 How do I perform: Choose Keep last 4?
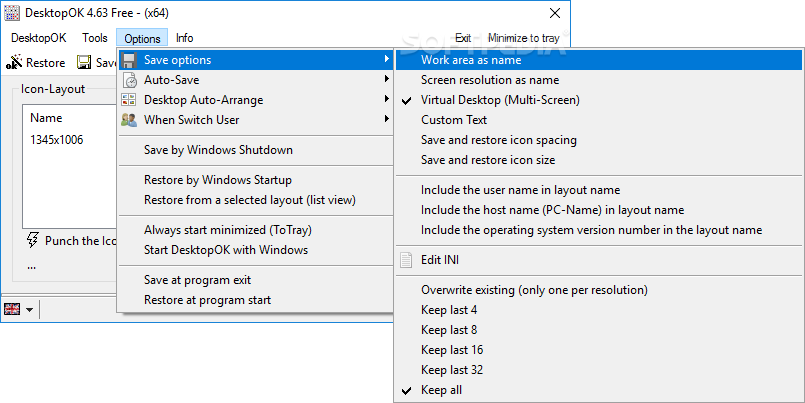(599, 310)
